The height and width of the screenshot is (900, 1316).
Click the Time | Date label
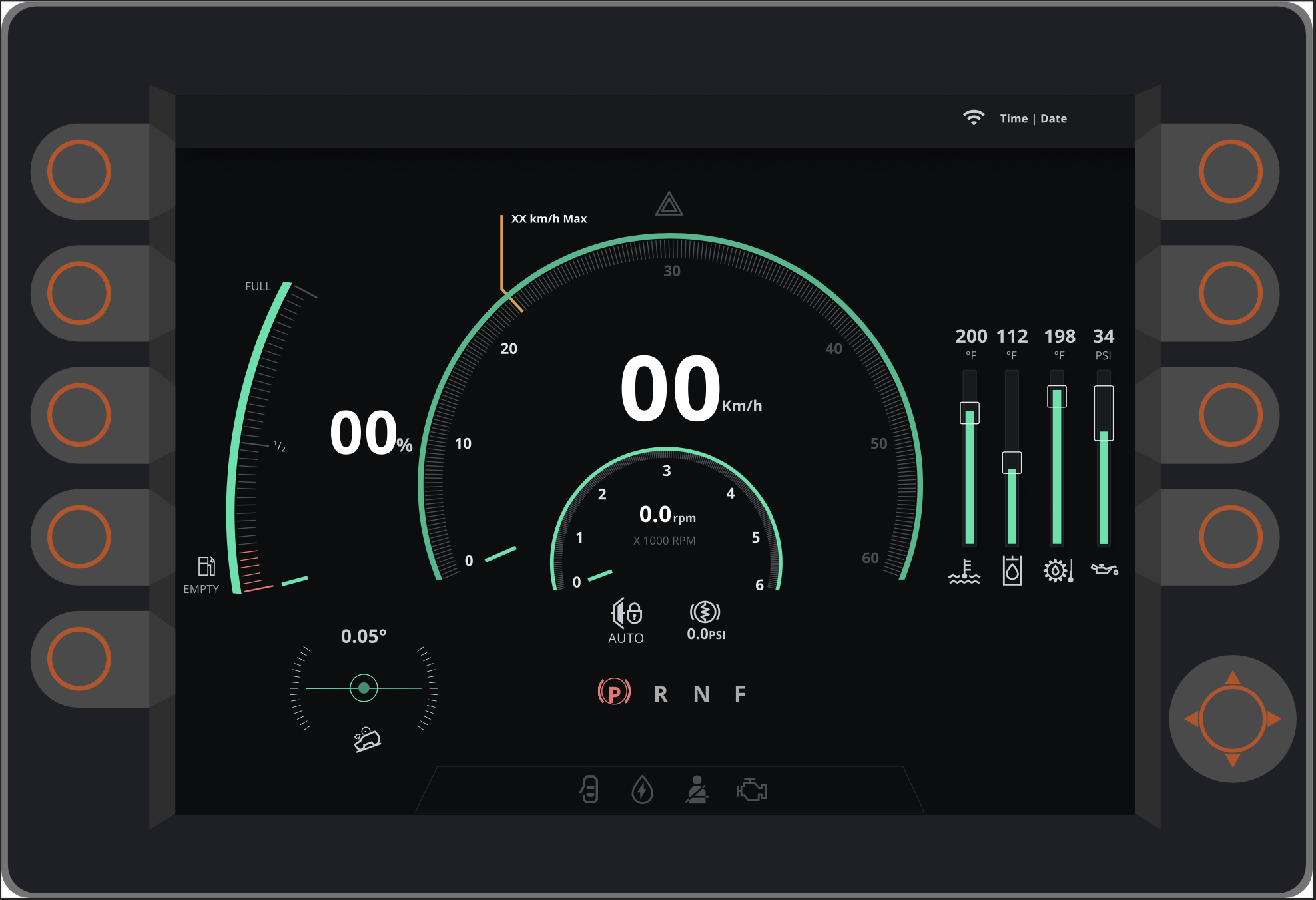[x=1033, y=118]
